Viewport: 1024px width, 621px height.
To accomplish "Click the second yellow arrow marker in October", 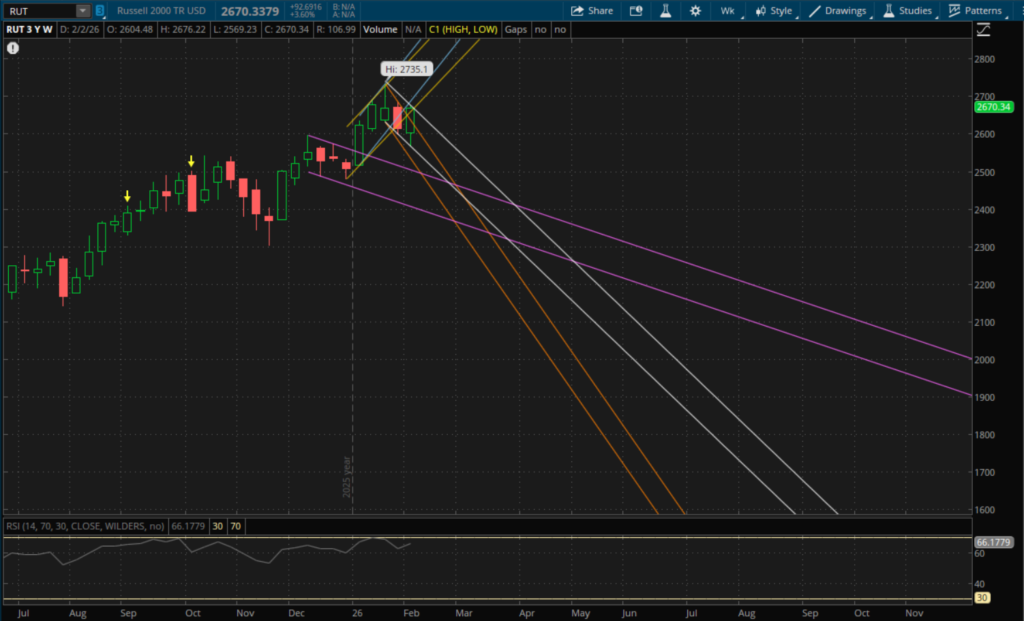I will pos(191,161).
